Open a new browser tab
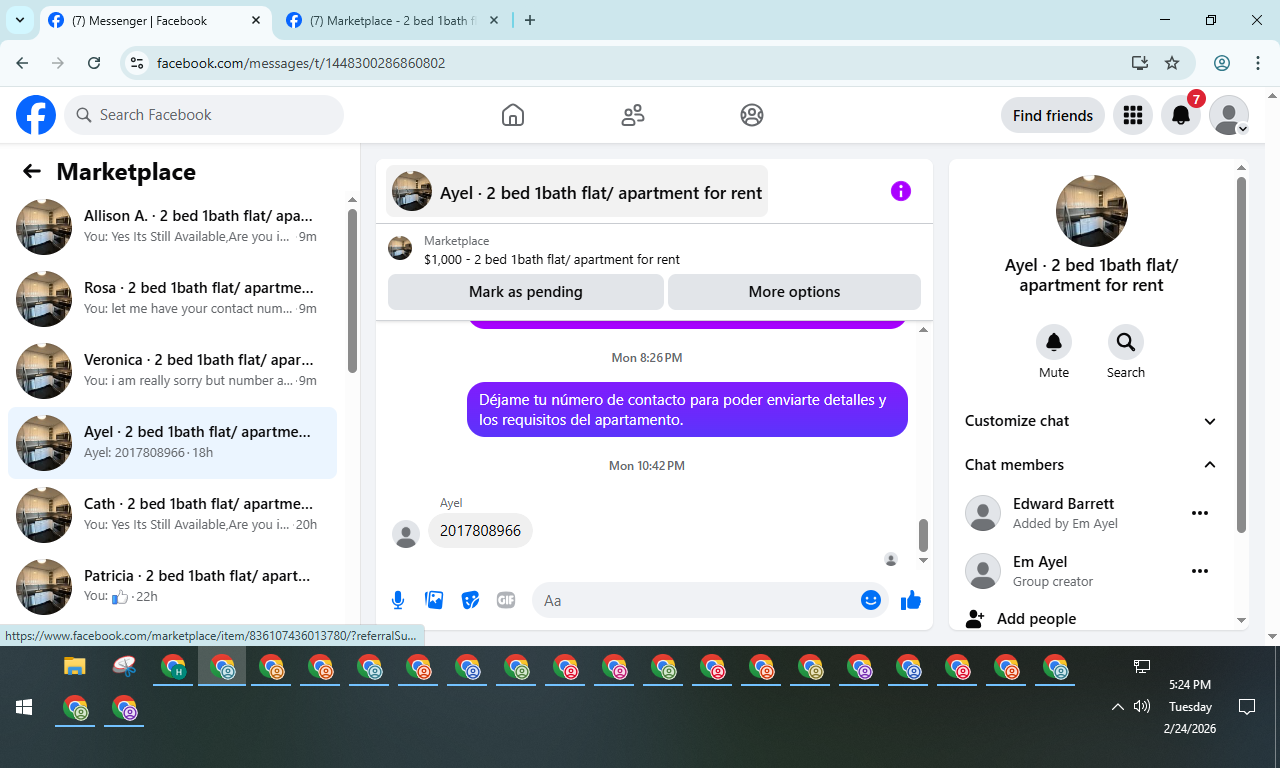1280x768 pixels. point(530,20)
